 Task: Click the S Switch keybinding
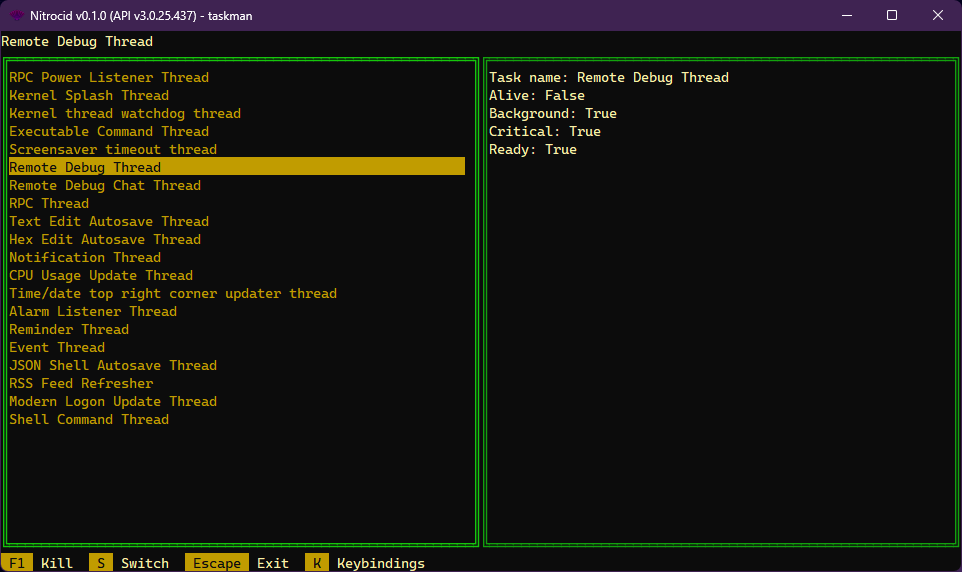pyautogui.click(x=129, y=563)
